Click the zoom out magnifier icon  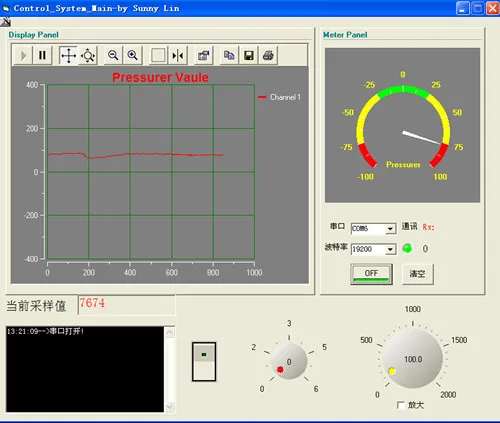[x=113, y=55]
